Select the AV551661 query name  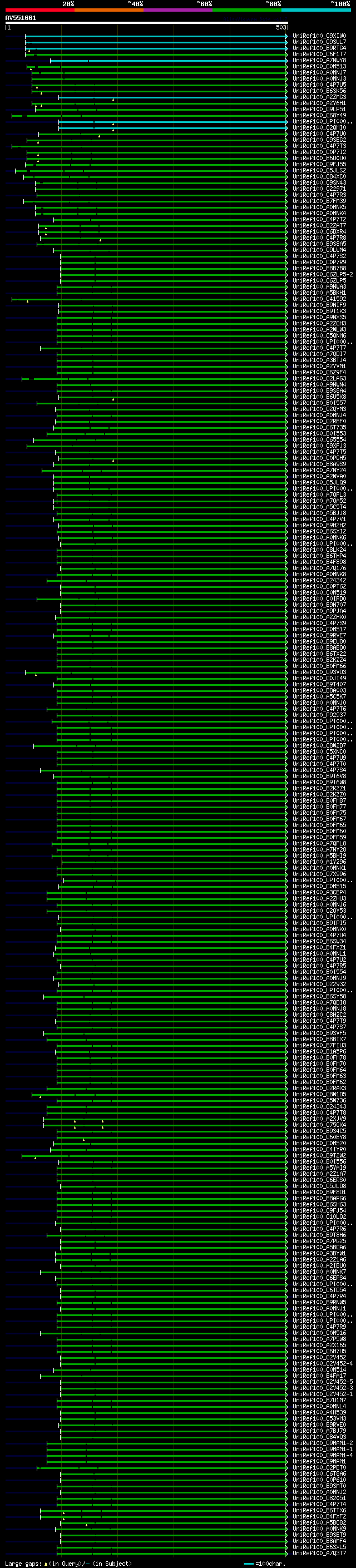click(21, 18)
